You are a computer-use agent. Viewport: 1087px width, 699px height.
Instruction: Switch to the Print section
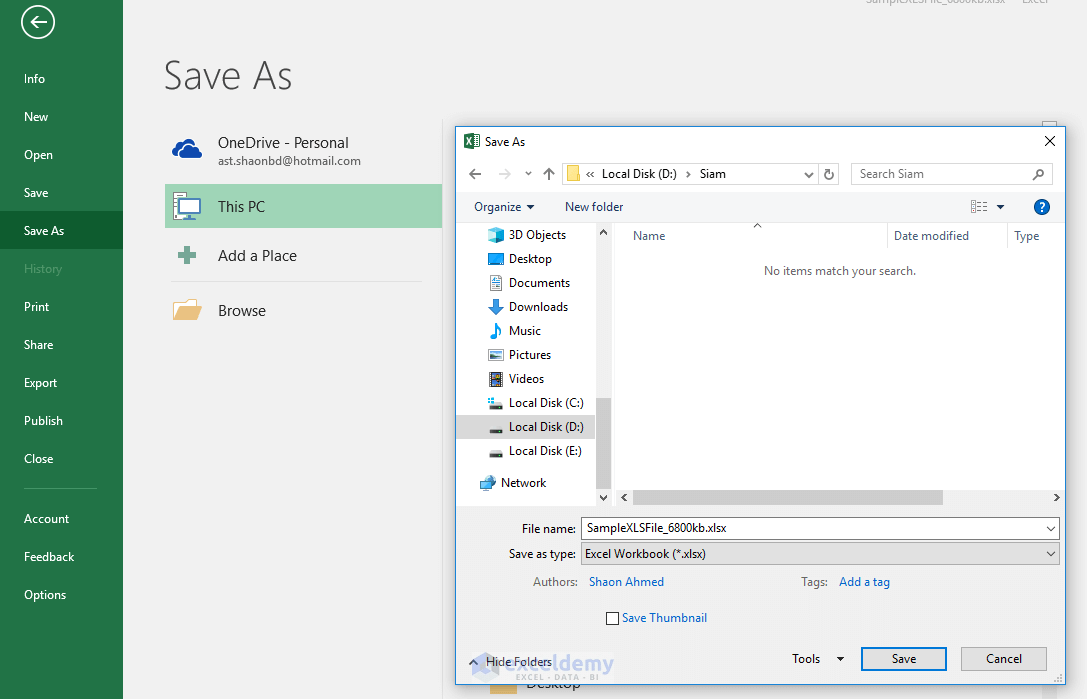coord(37,306)
